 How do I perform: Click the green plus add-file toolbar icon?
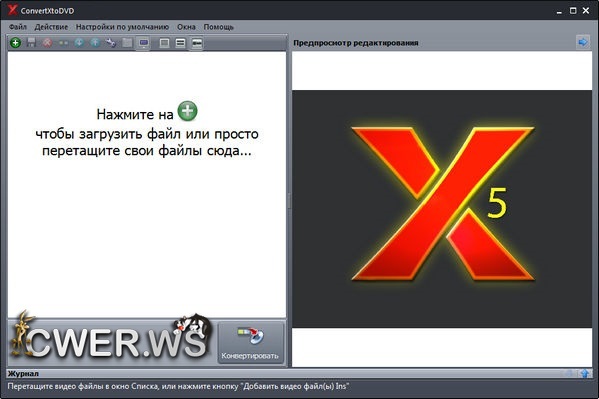point(15,43)
